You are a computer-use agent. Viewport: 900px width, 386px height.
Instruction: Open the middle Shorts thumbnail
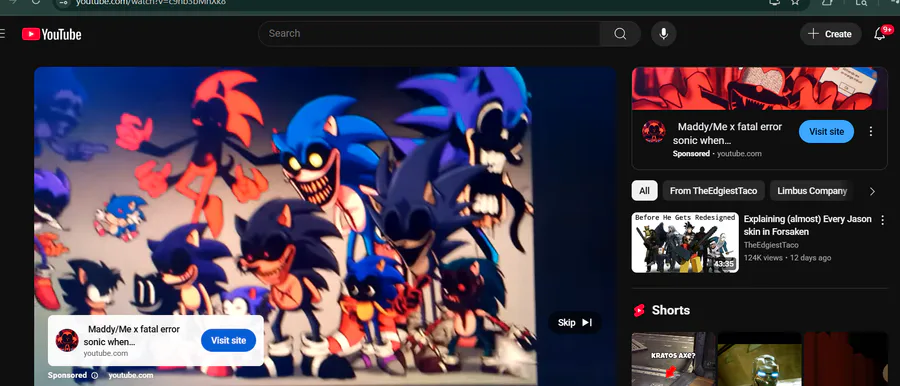tap(759, 359)
